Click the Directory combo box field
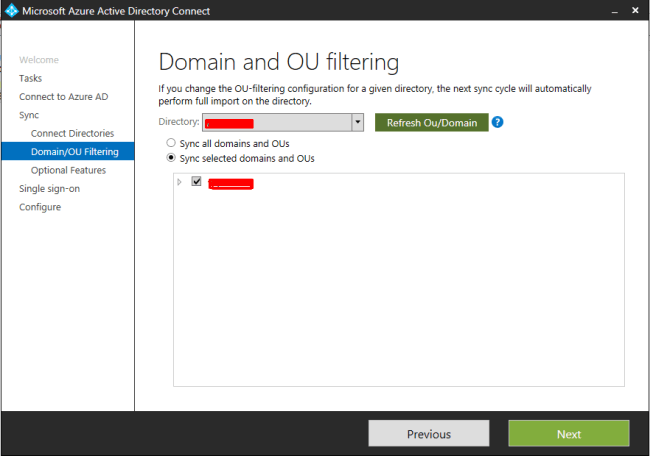The width and height of the screenshot is (650, 456). [x=283, y=122]
